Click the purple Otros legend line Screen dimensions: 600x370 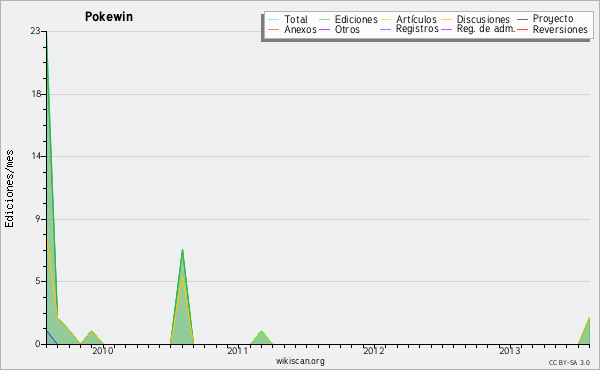[324, 29]
